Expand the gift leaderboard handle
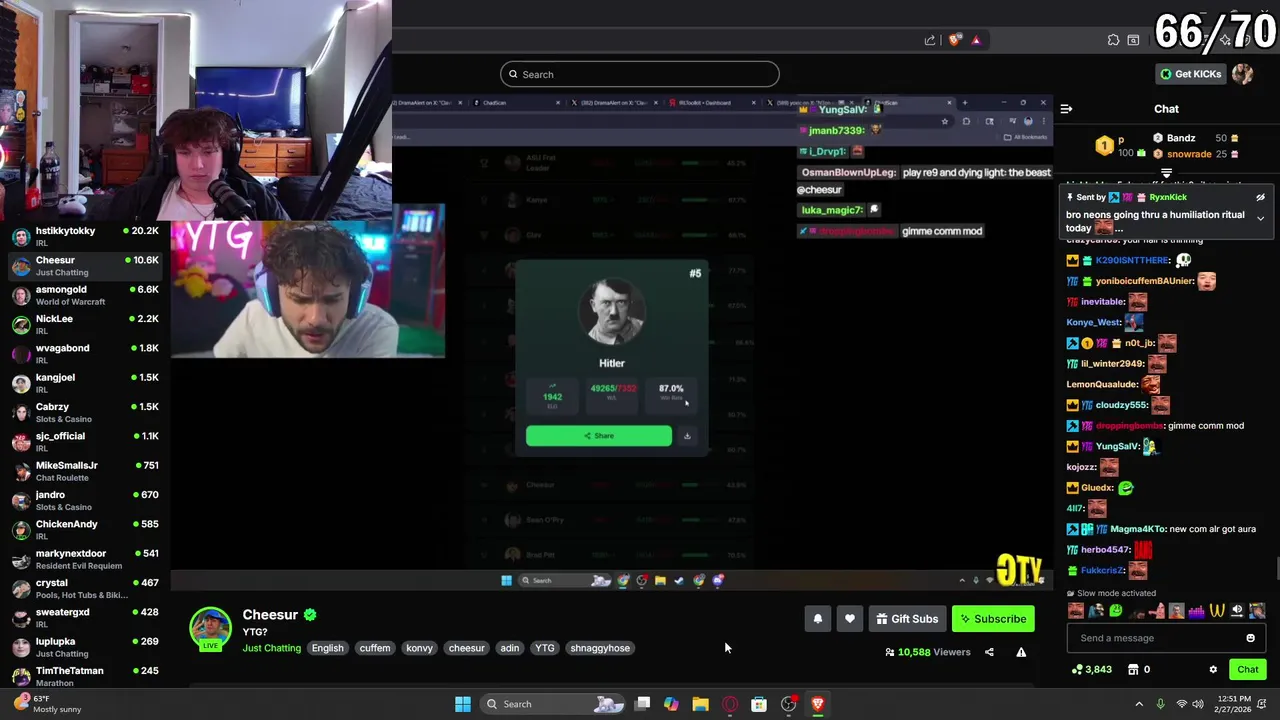This screenshot has height=720, width=1280. point(1166,173)
